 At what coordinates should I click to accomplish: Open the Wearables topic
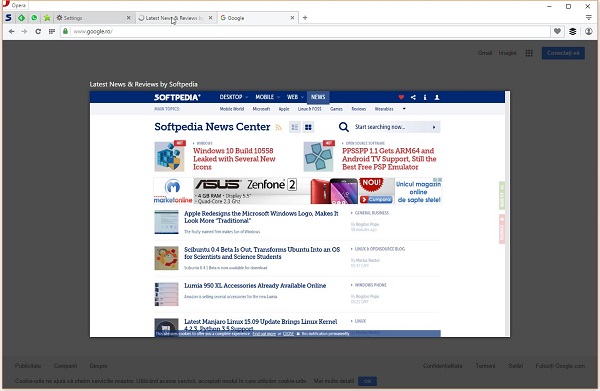tap(384, 109)
